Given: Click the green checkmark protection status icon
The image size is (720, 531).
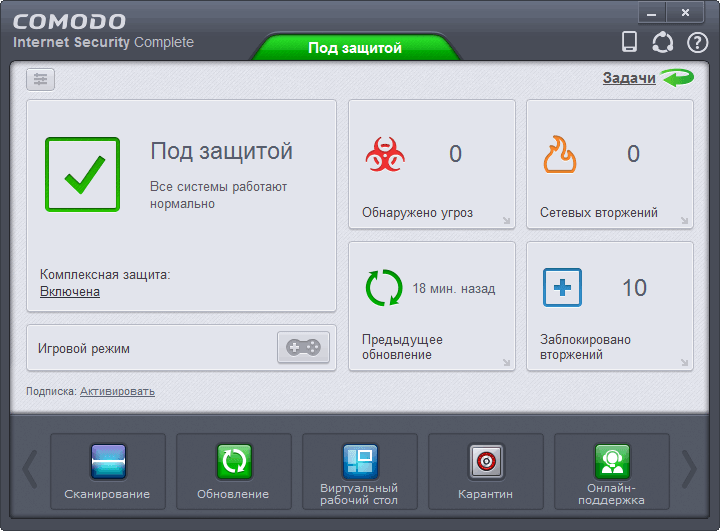Looking at the screenshot, I should (x=83, y=175).
